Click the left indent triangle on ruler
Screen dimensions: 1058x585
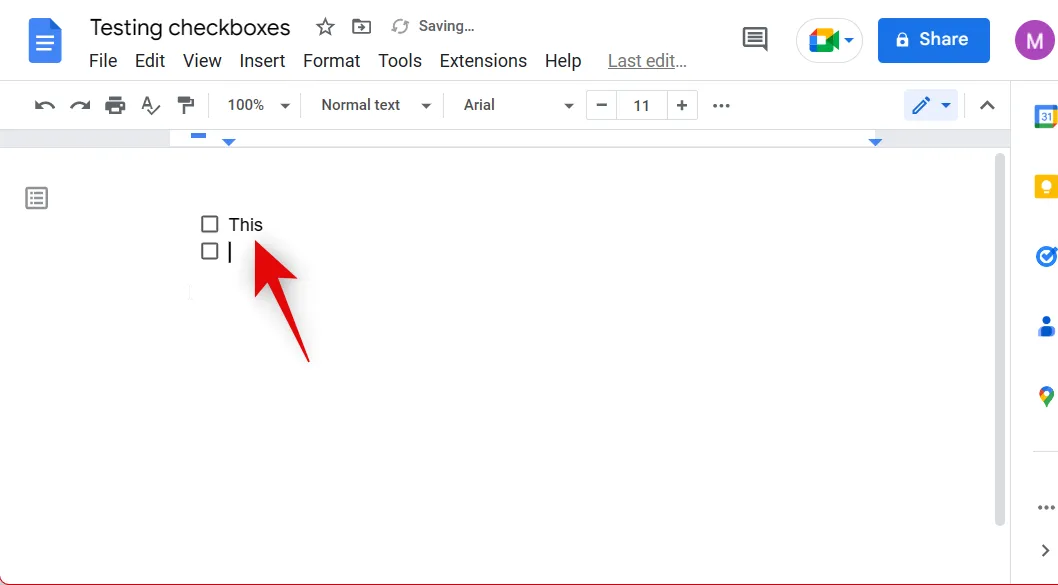click(229, 142)
